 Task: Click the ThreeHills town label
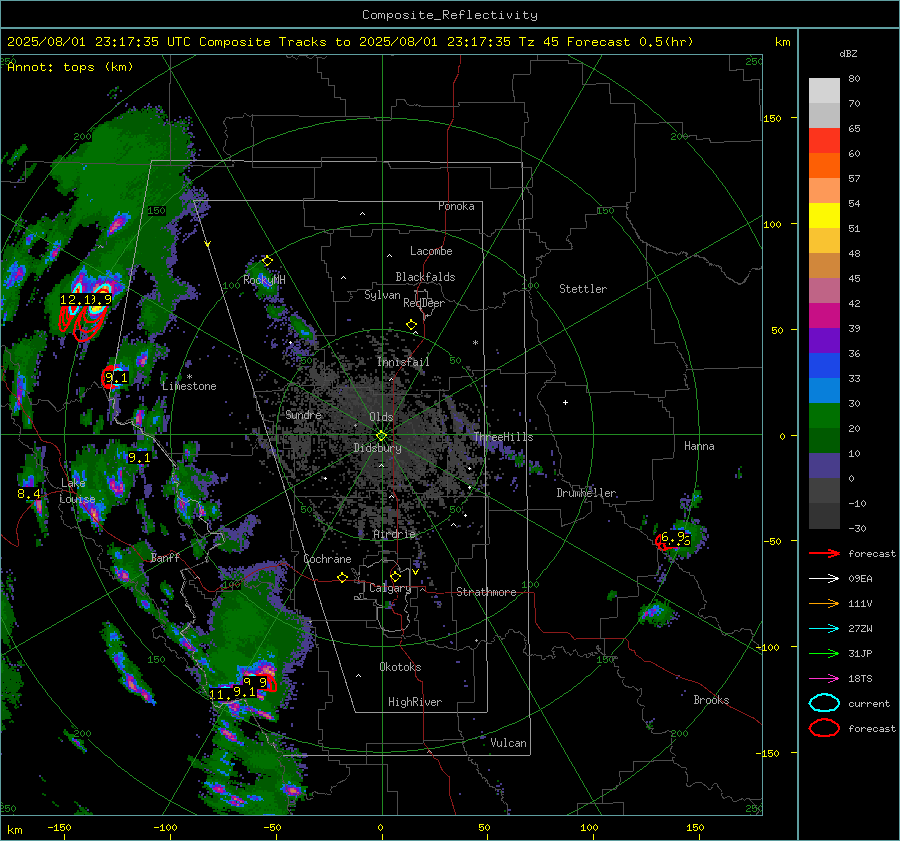pyautogui.click(x=503, y=437)
